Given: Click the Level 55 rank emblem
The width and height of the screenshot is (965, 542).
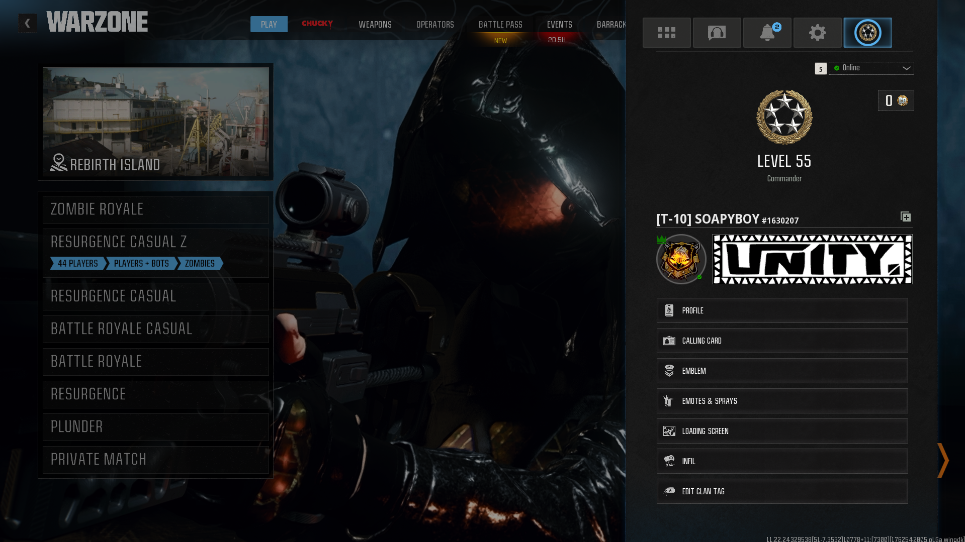Looking at the screenshot, I should click(784, 117).
